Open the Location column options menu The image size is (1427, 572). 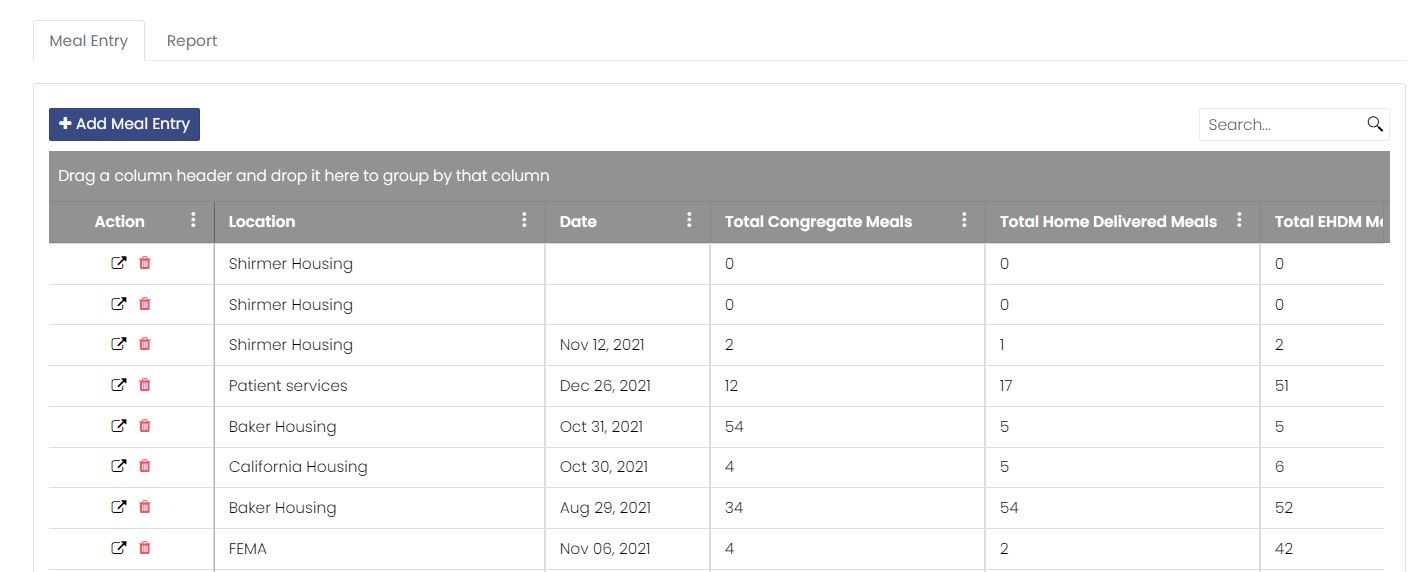click(x=524, y=220)
